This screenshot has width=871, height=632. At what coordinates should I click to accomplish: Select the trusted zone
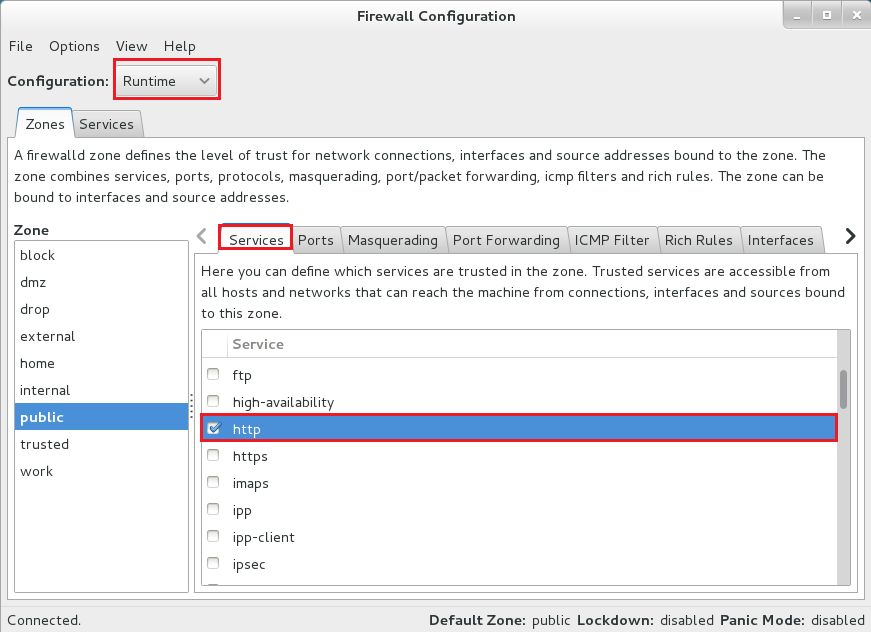pyautogui.click(x=45, y=444)
